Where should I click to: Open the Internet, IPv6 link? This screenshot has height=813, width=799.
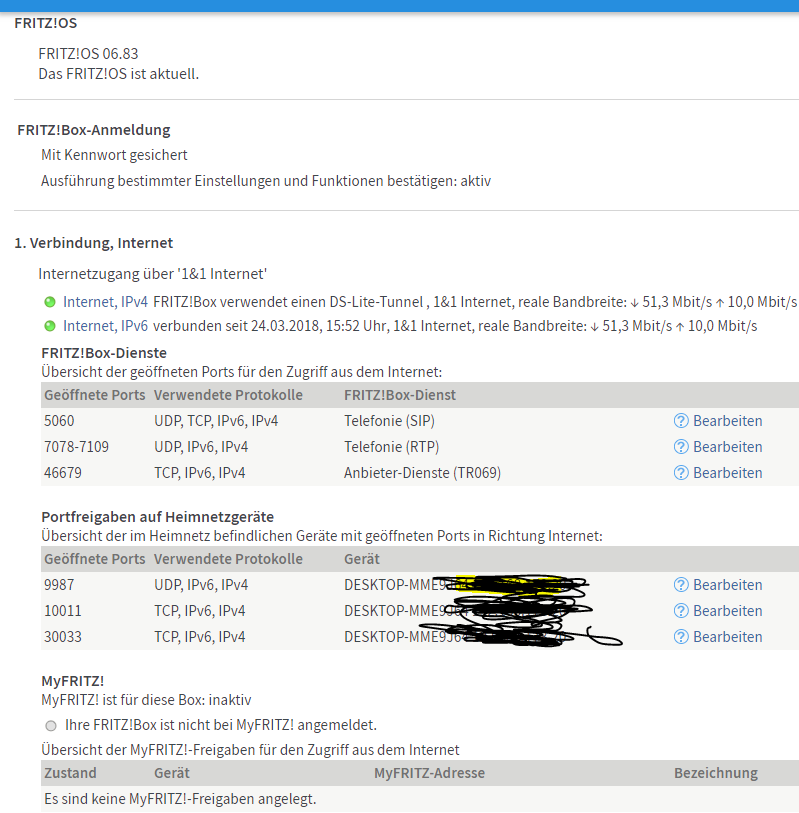click(105, 326)
